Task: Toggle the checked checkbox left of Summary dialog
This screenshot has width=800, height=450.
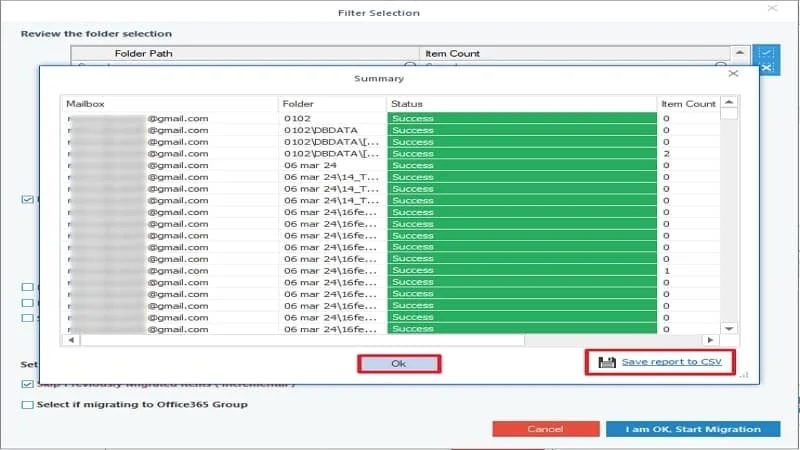Action: coord(28,199)
